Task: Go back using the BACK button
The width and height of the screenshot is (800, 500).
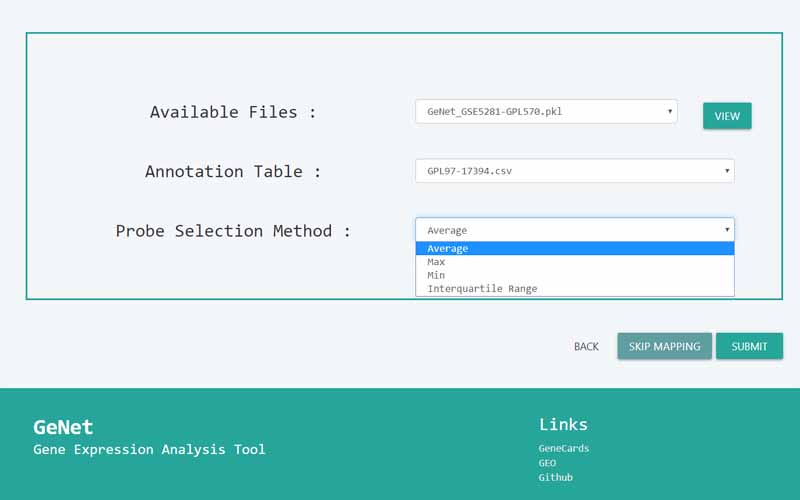Action: (586, 346)
